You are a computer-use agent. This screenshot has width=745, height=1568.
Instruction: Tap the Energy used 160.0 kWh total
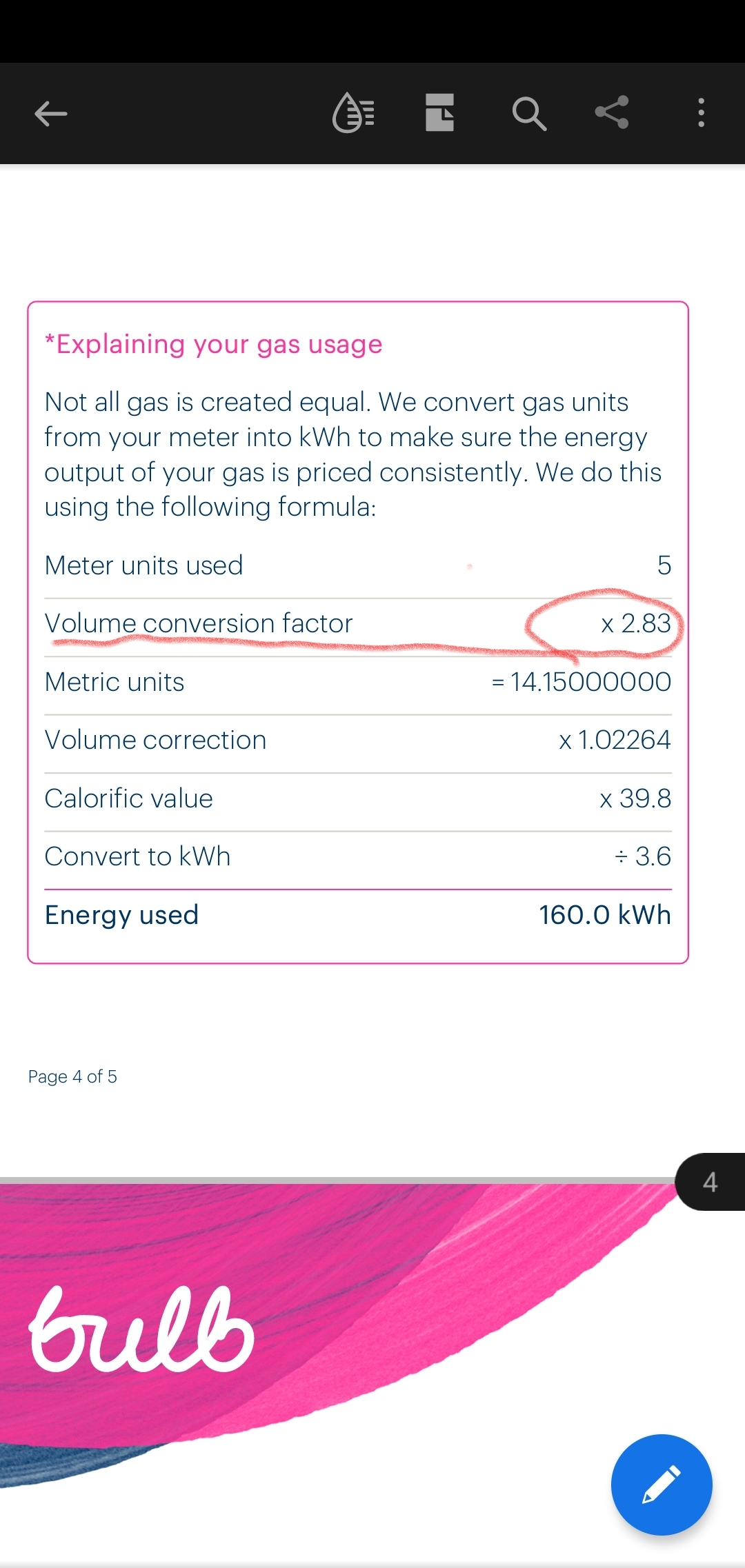(604, 915)
